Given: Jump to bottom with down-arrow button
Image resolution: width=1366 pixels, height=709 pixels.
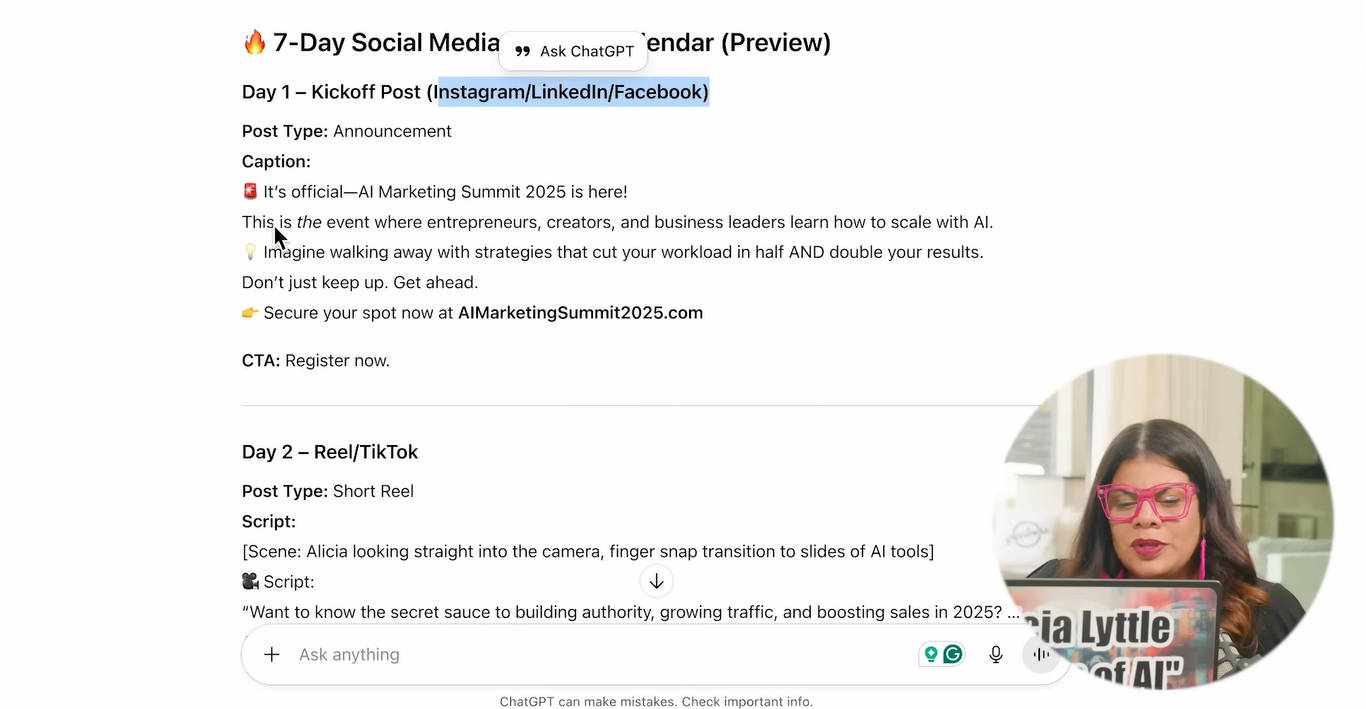Looking at the screenshot, I should (656, 581).
